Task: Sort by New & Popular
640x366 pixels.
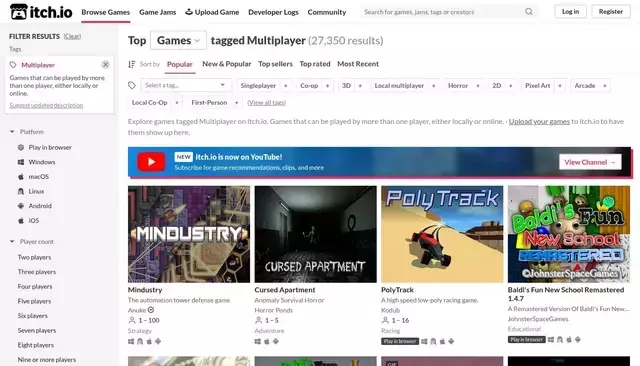Action: point(227,64)
